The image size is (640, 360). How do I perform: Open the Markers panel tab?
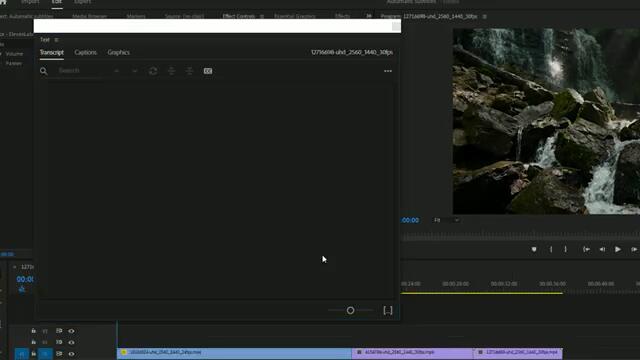point(136,16)
